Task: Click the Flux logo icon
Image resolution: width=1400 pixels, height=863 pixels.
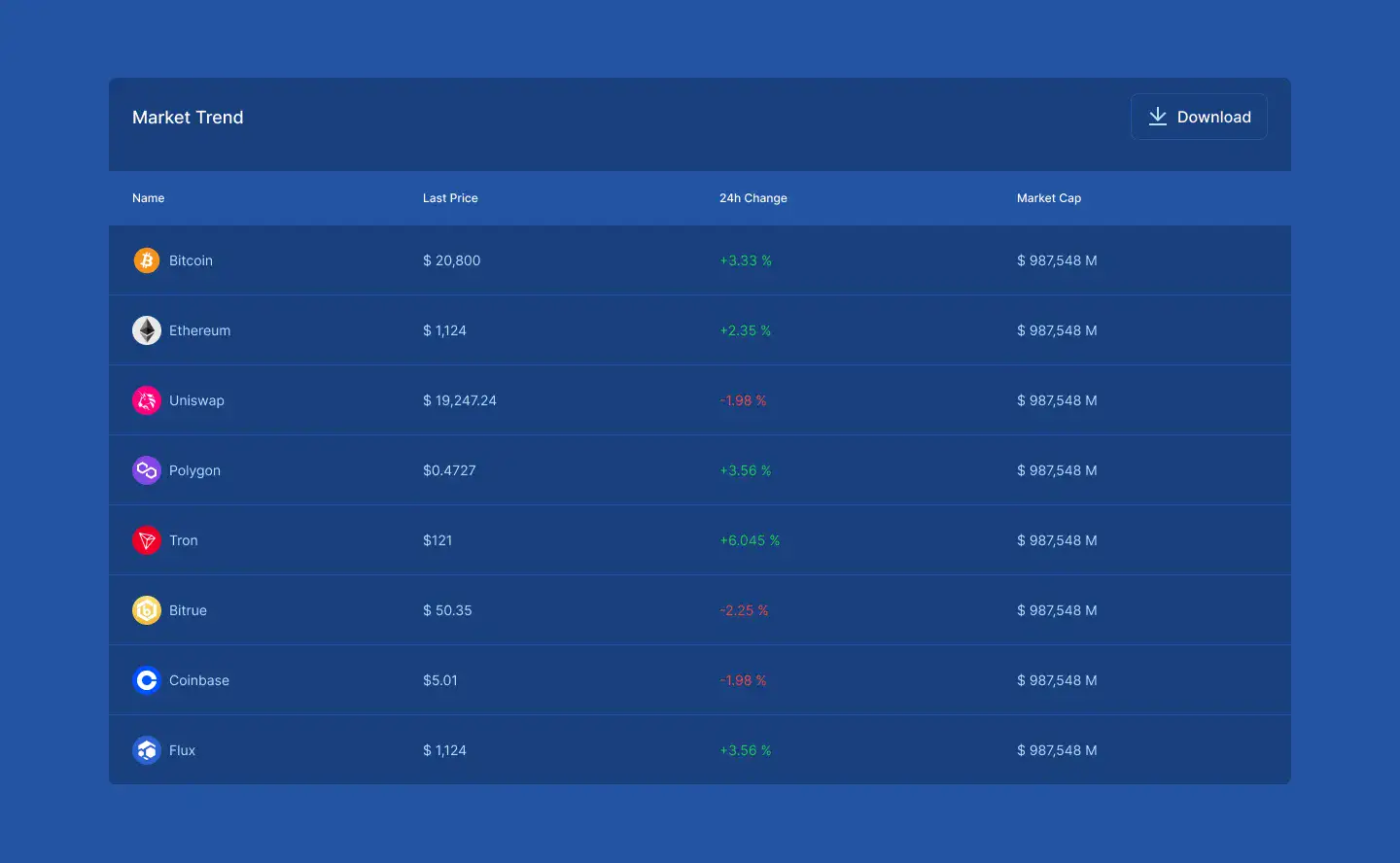Action: 147,750
